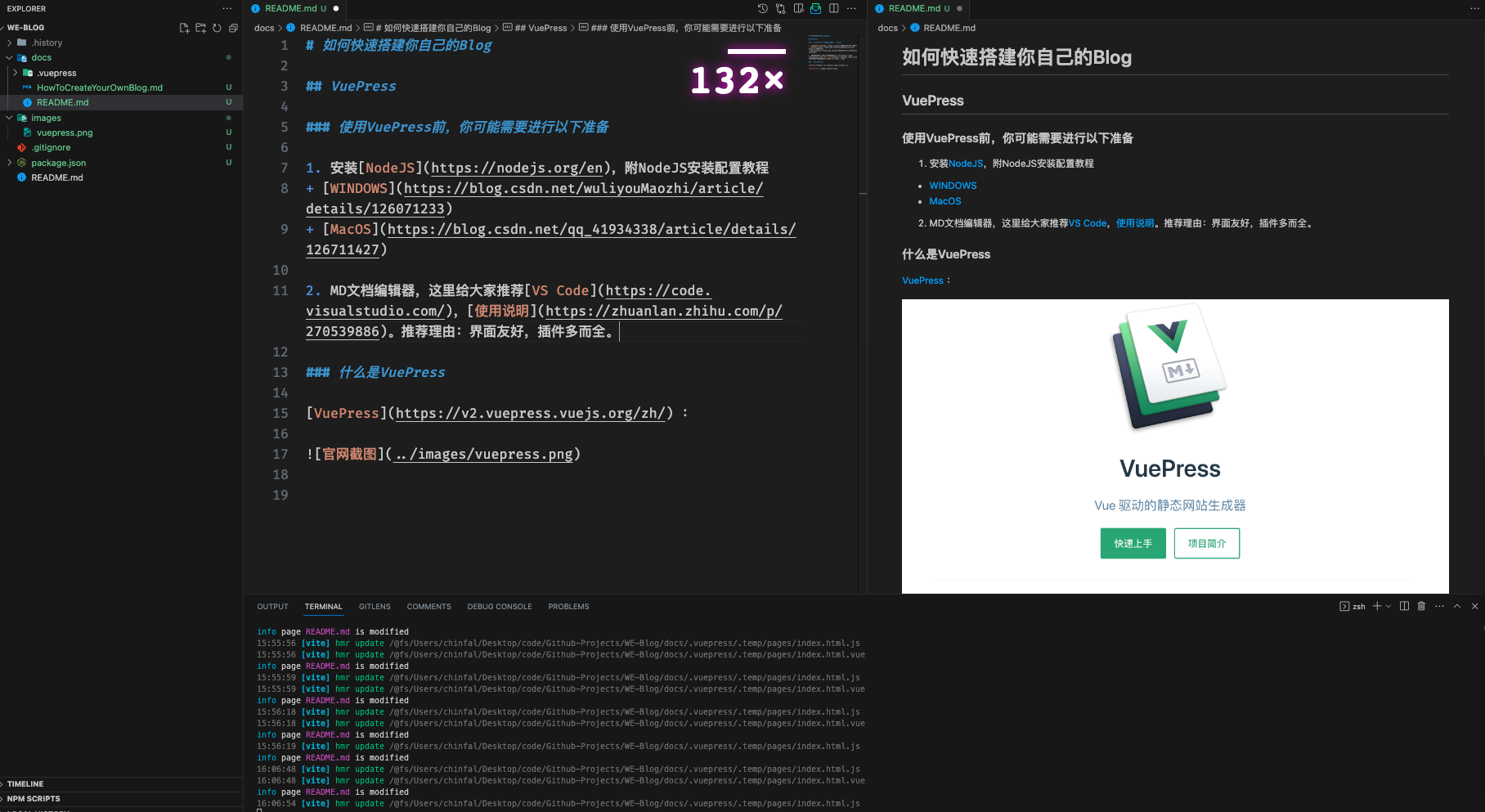
Task: Open vuepress.png in images folder
Action: (65, 132)
